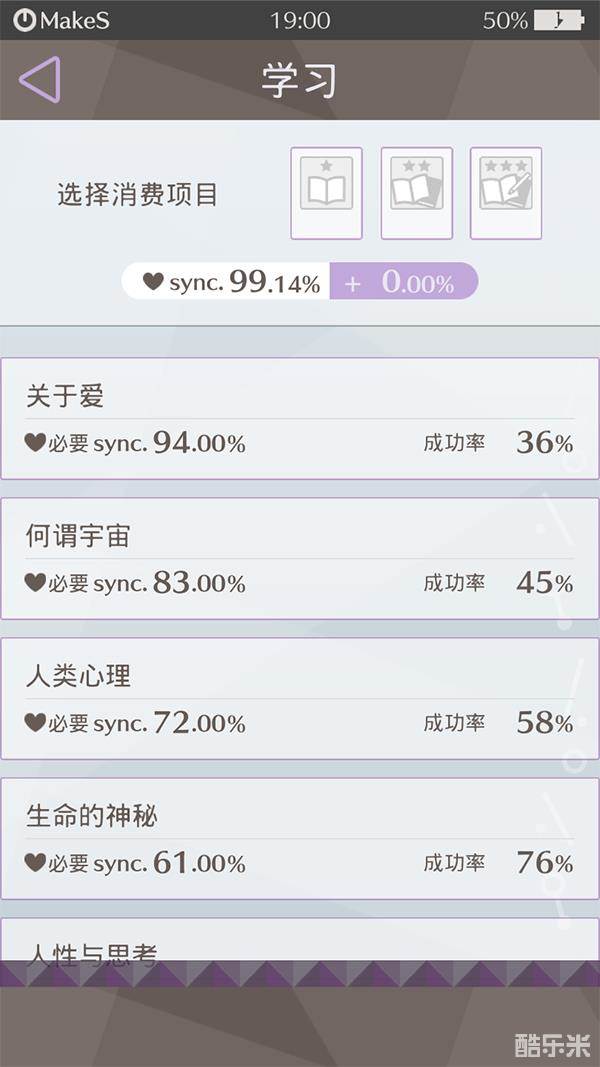Tap the sync. 99.14% indicator
This screenshot has height=1067, width=600.
pyautogui.click(x=236, y=282)
